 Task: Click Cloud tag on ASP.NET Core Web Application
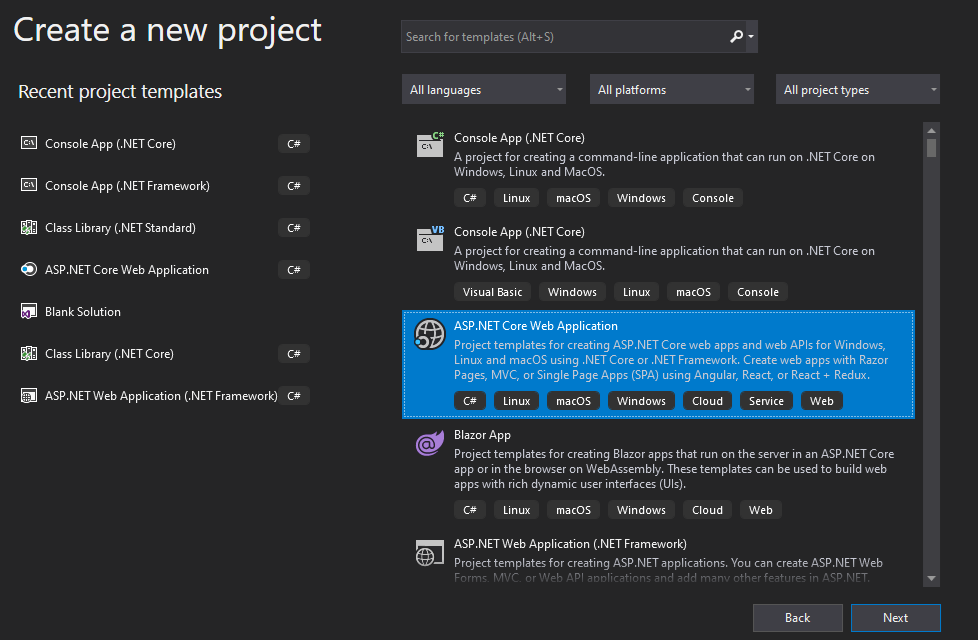[707, 401]
